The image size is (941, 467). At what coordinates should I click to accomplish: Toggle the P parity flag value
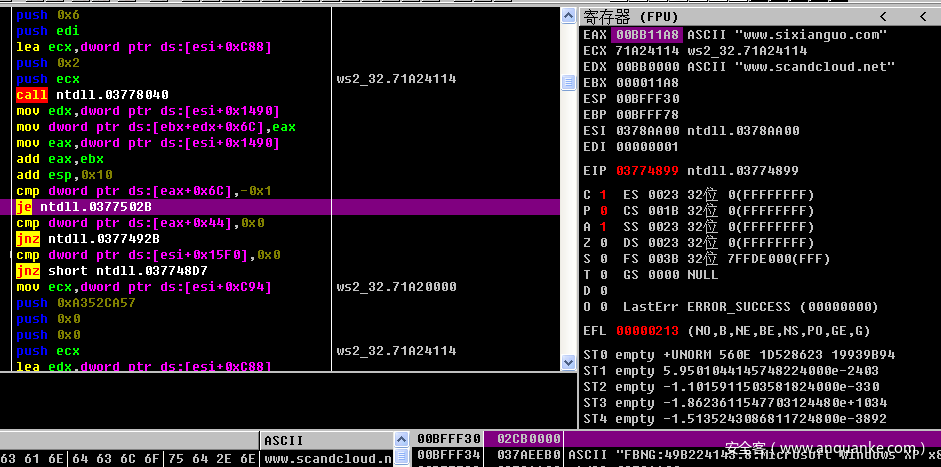point(604,211)
